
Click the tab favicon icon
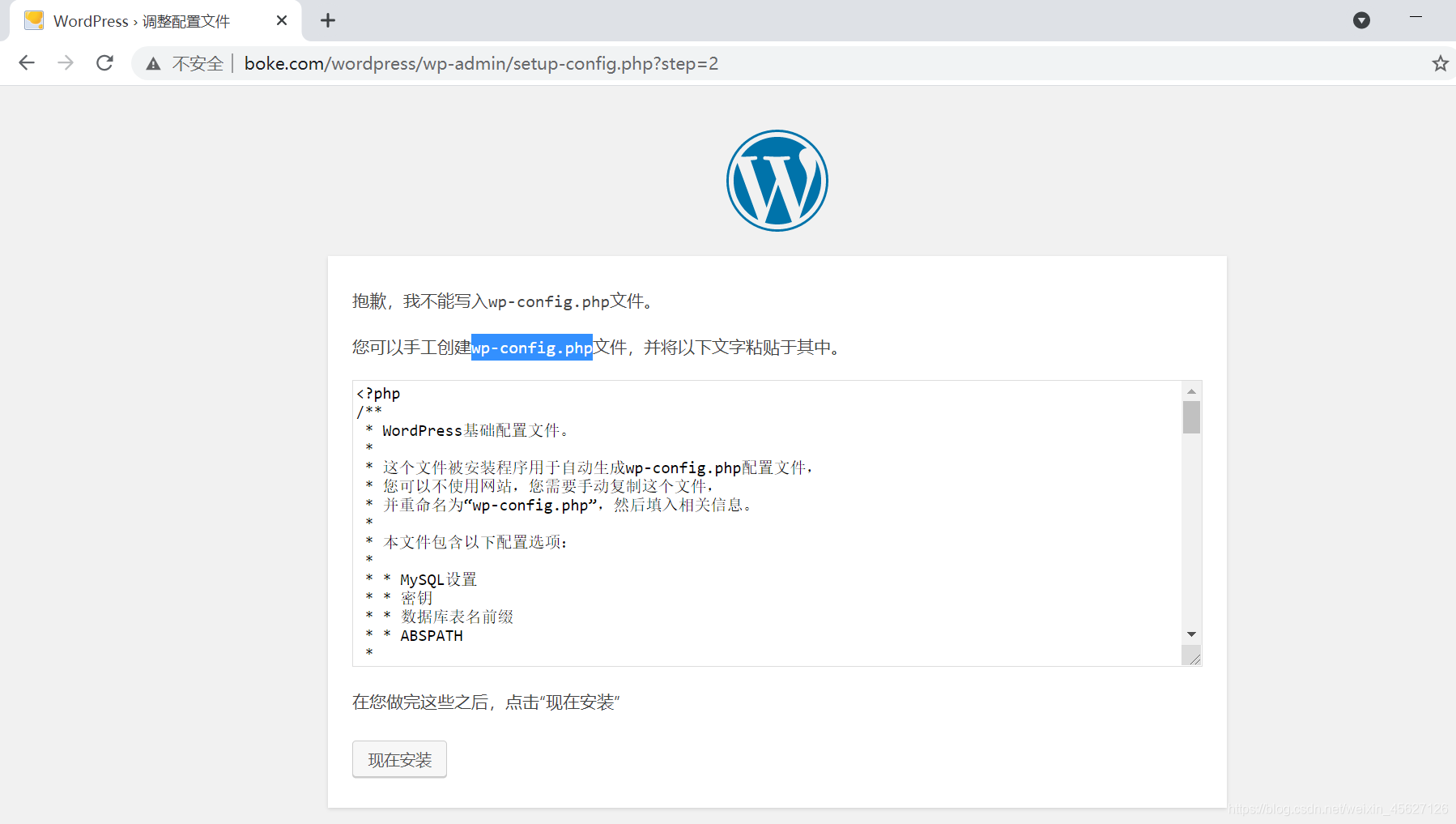pyautogui.click(x=34, y=20)
